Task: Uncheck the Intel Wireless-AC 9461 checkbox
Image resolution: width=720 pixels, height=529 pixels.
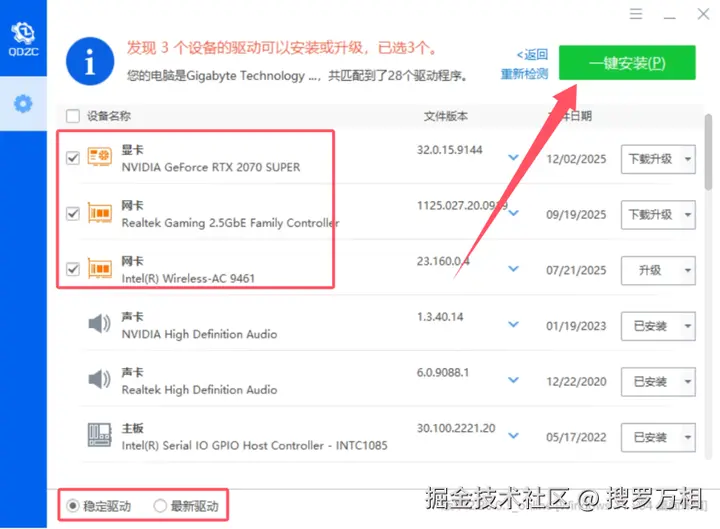Action: [73, 269]
